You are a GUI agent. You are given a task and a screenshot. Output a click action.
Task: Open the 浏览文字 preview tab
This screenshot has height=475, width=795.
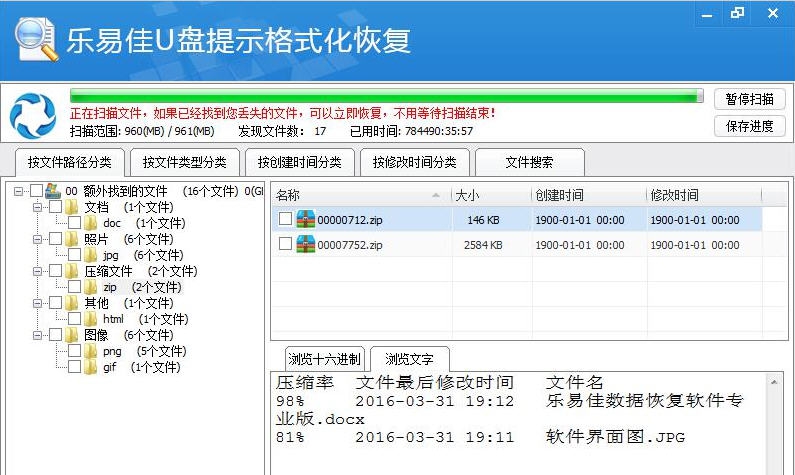410,359
